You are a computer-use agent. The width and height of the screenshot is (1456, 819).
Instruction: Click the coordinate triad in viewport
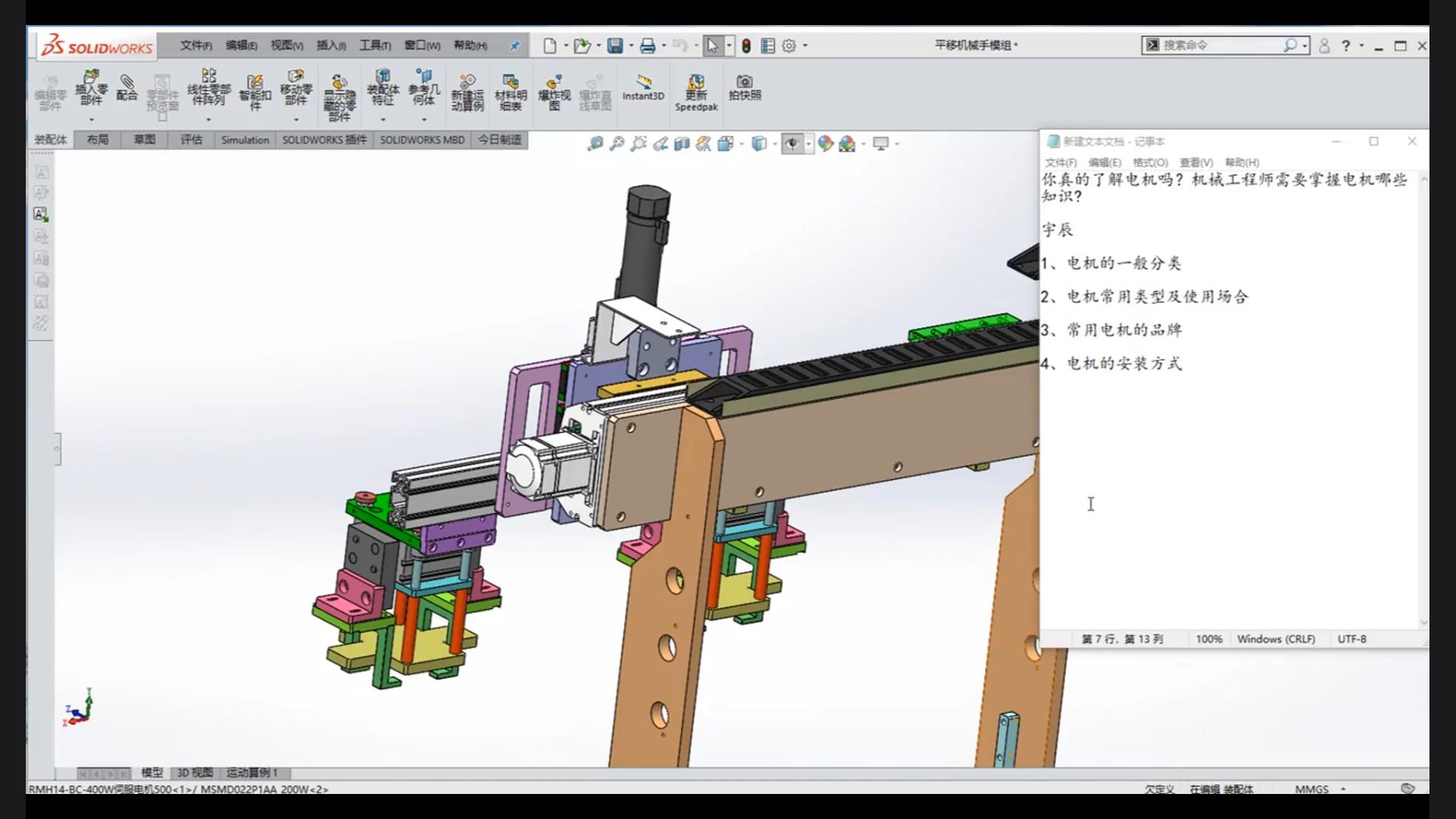click(78, 708)
